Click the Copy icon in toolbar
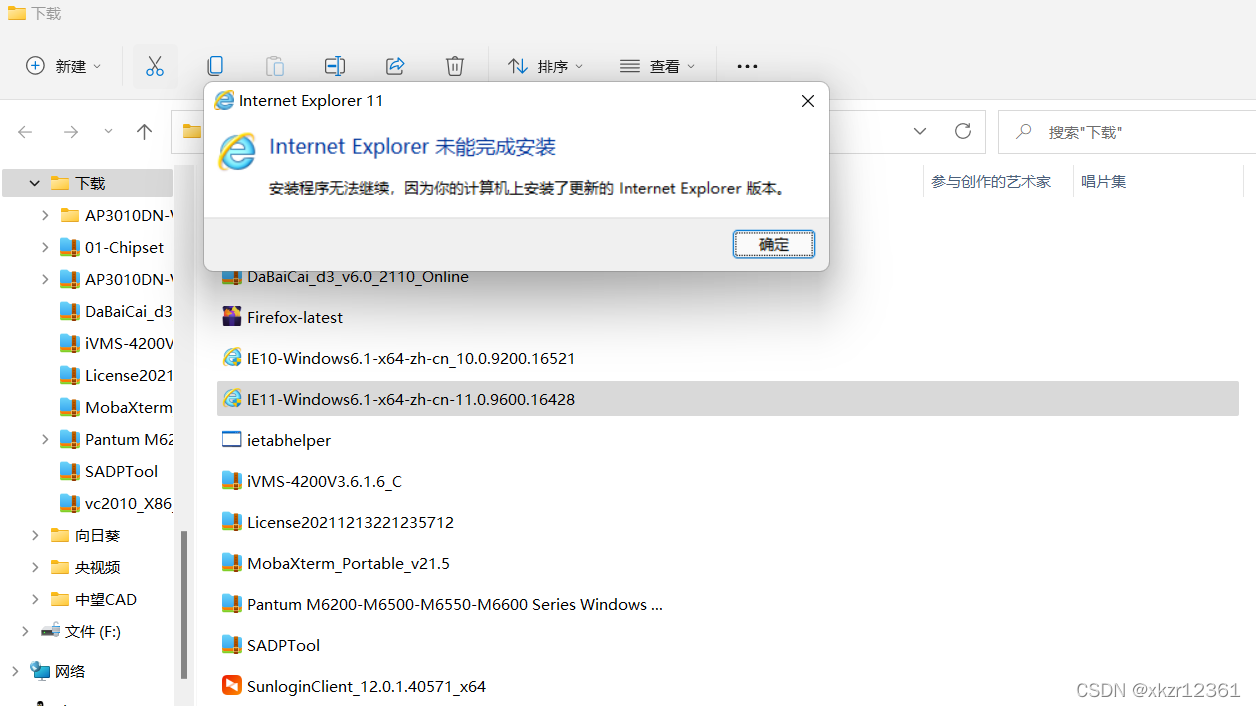 [x=215, y=66]
